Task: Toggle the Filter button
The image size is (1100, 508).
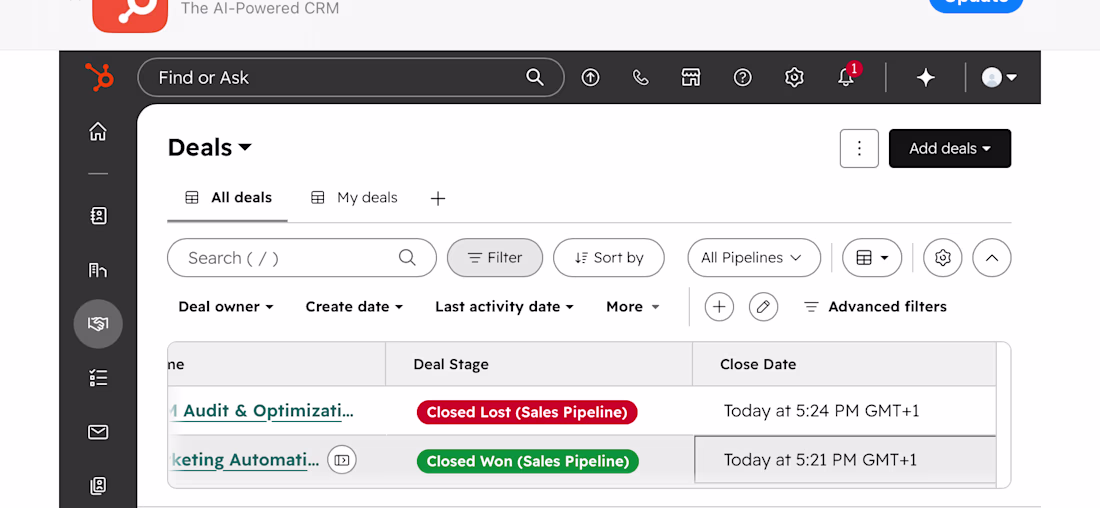Action: 495,258
